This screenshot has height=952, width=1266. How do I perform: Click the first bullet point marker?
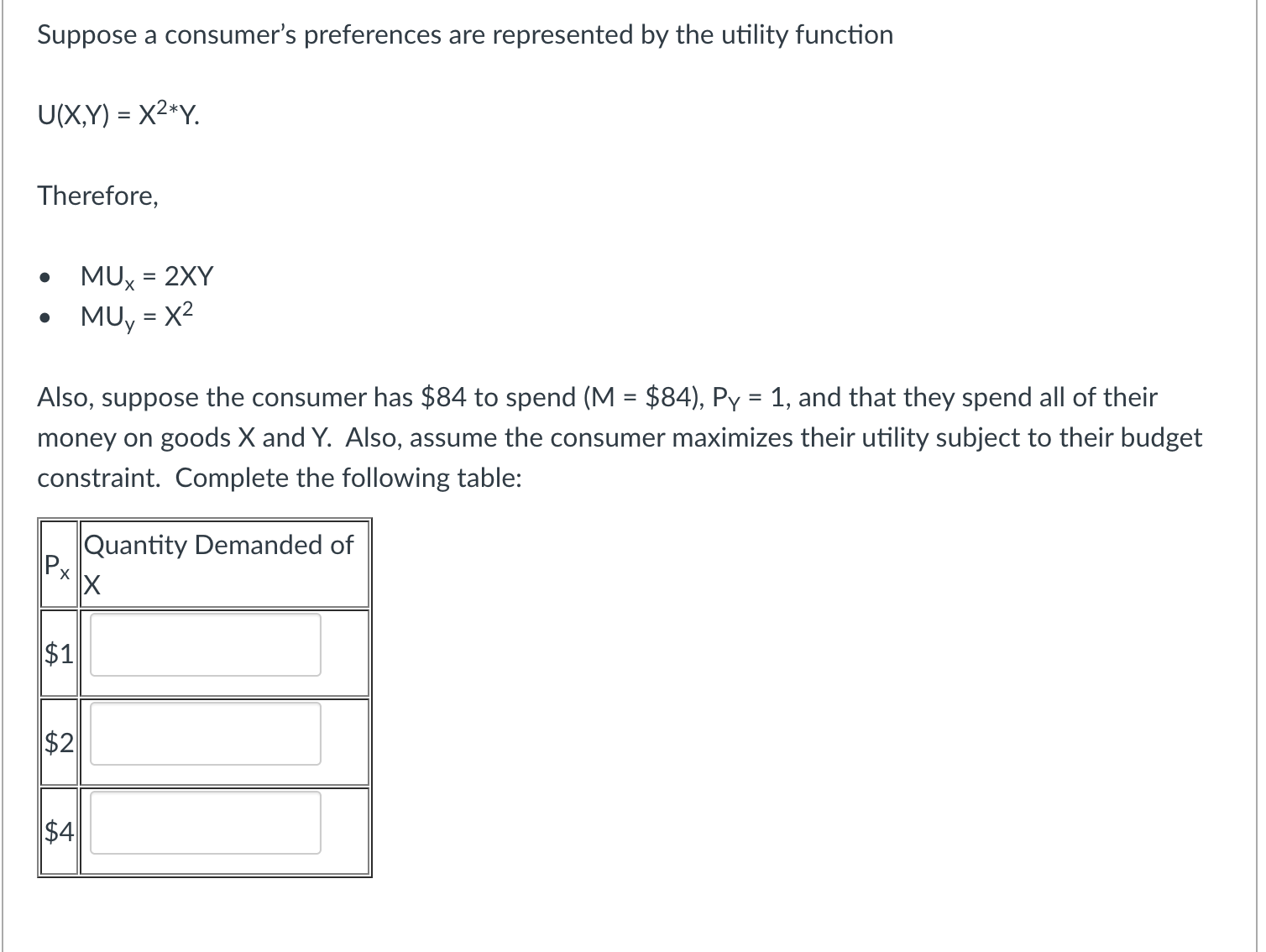pos(45,276)
